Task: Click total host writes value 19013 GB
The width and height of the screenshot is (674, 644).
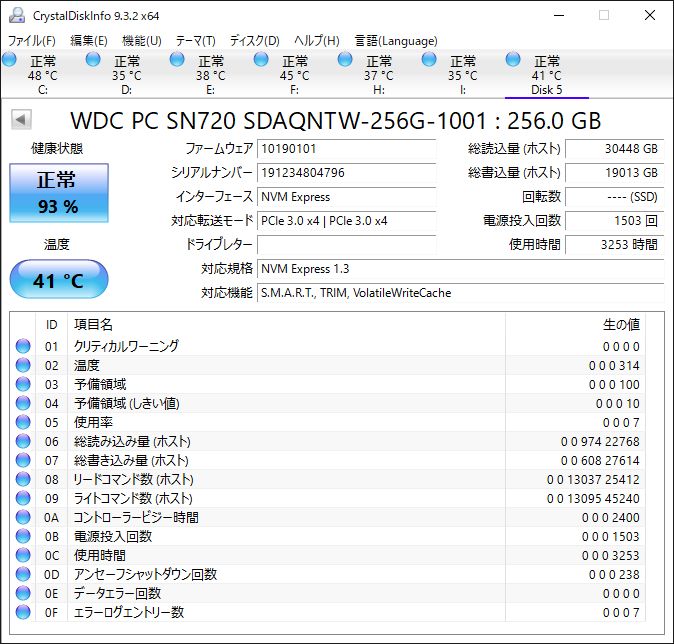Action: [x=615, y=173]
